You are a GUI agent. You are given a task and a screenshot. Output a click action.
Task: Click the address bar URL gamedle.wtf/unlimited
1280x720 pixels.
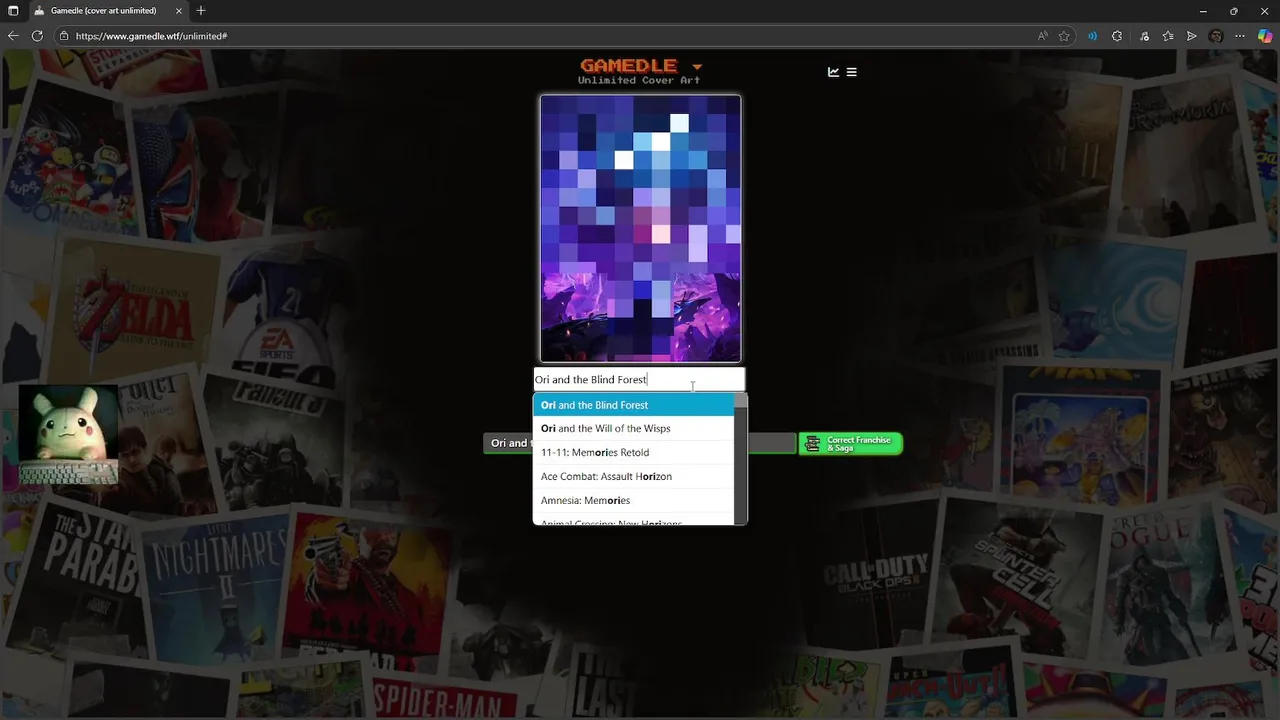[151, 36]
